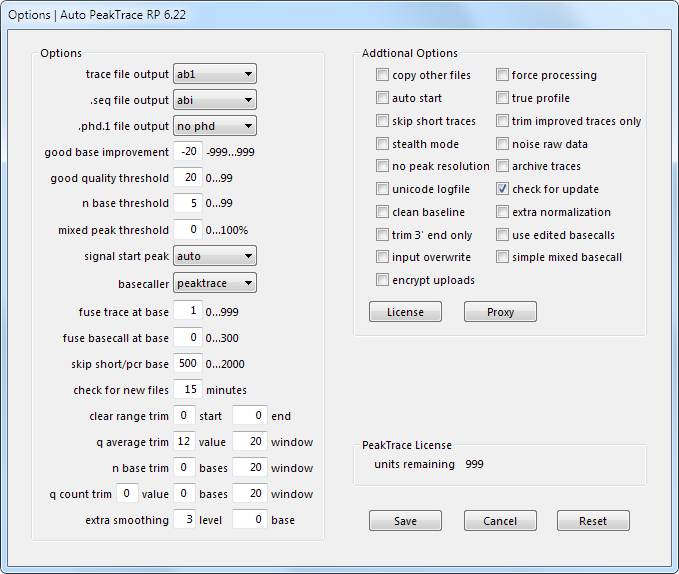Screen dimensions: 679x574
Task: Edit q count trim bases field
Action: [x=184, y=493]
